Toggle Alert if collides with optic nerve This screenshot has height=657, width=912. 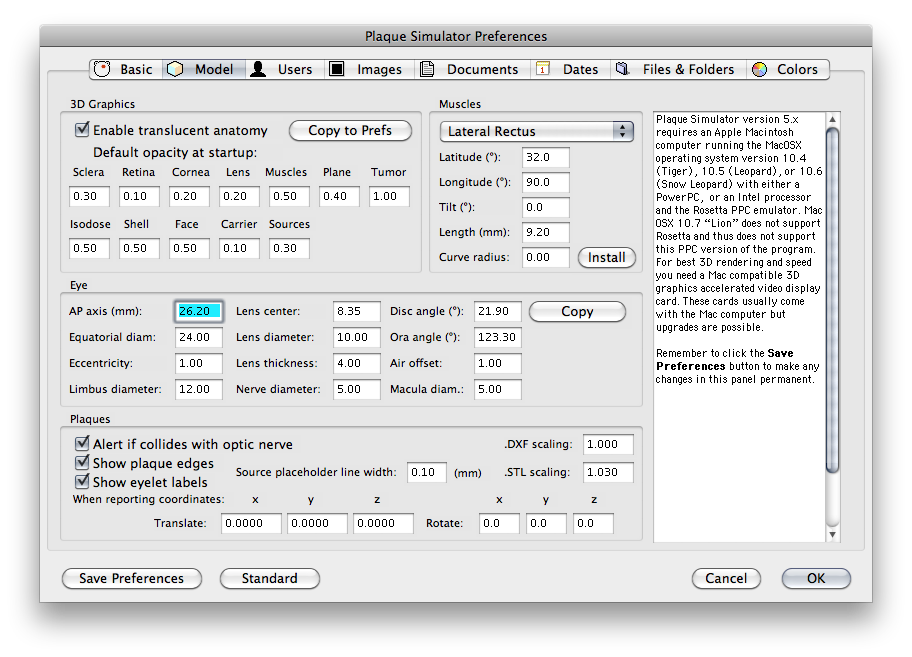tap(83, 444)
